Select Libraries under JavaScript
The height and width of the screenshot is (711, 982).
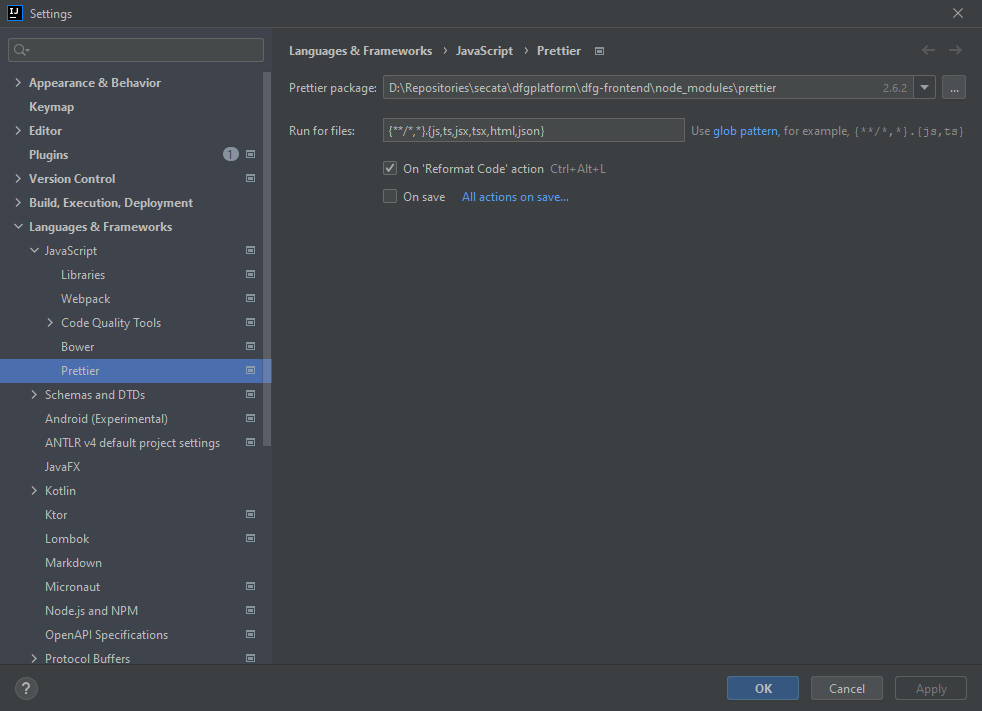pos(83,274)
